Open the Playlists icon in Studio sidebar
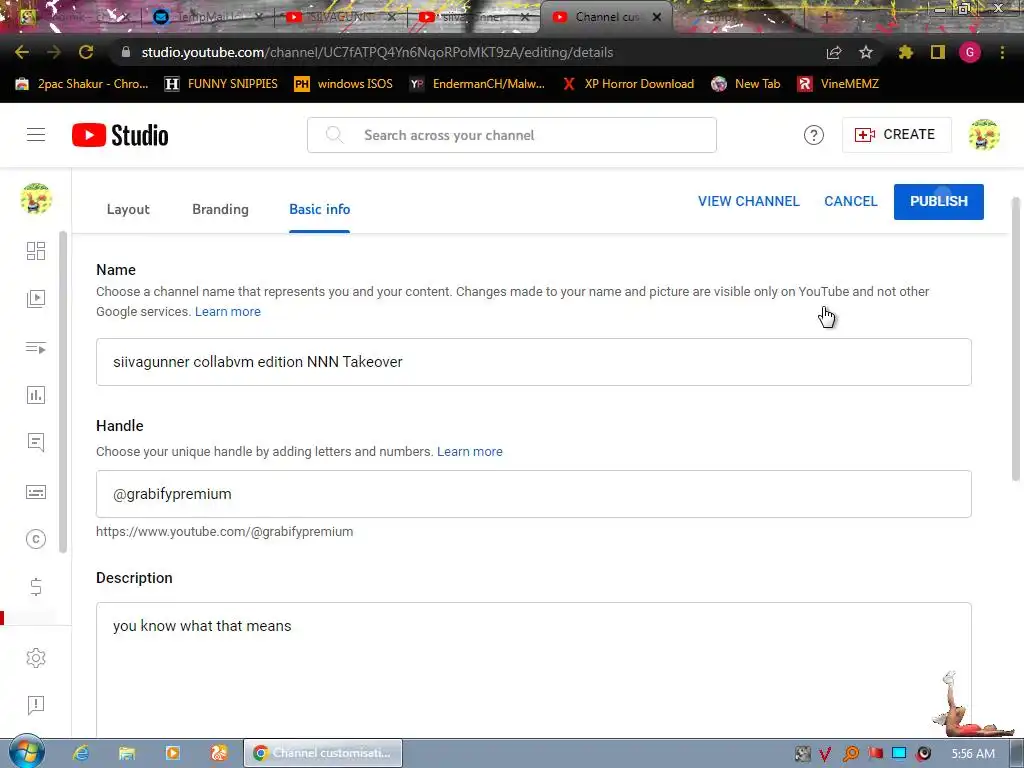 click(36, 347)
